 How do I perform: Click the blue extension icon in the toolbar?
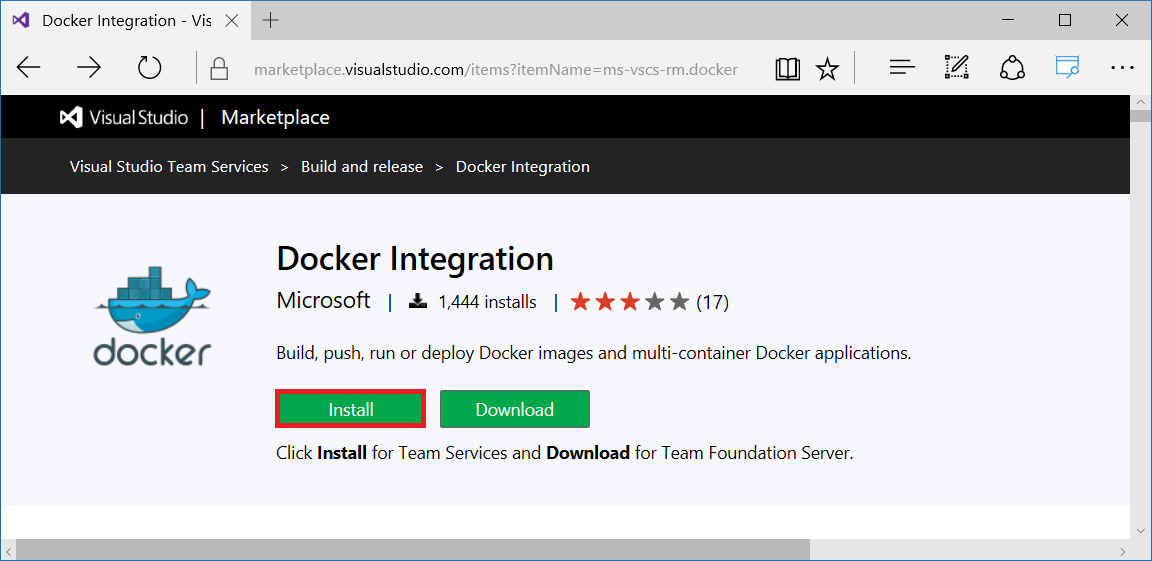(1067, 67)
